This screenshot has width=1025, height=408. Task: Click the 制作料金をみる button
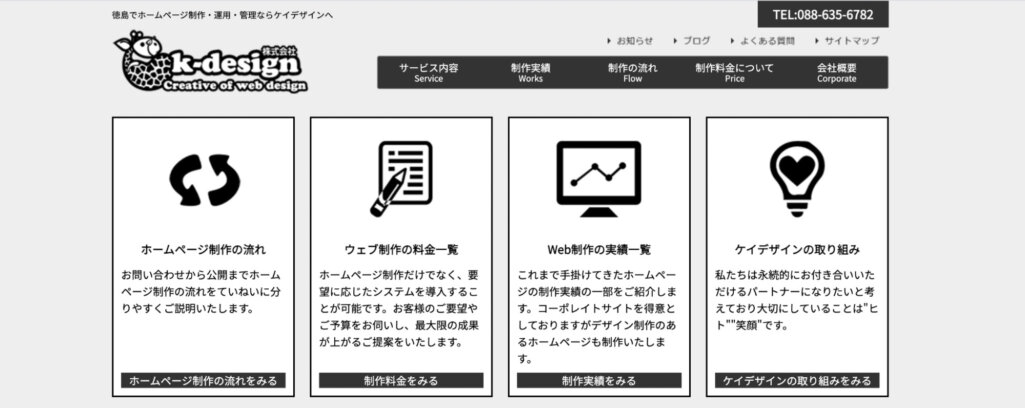point(401,381)
